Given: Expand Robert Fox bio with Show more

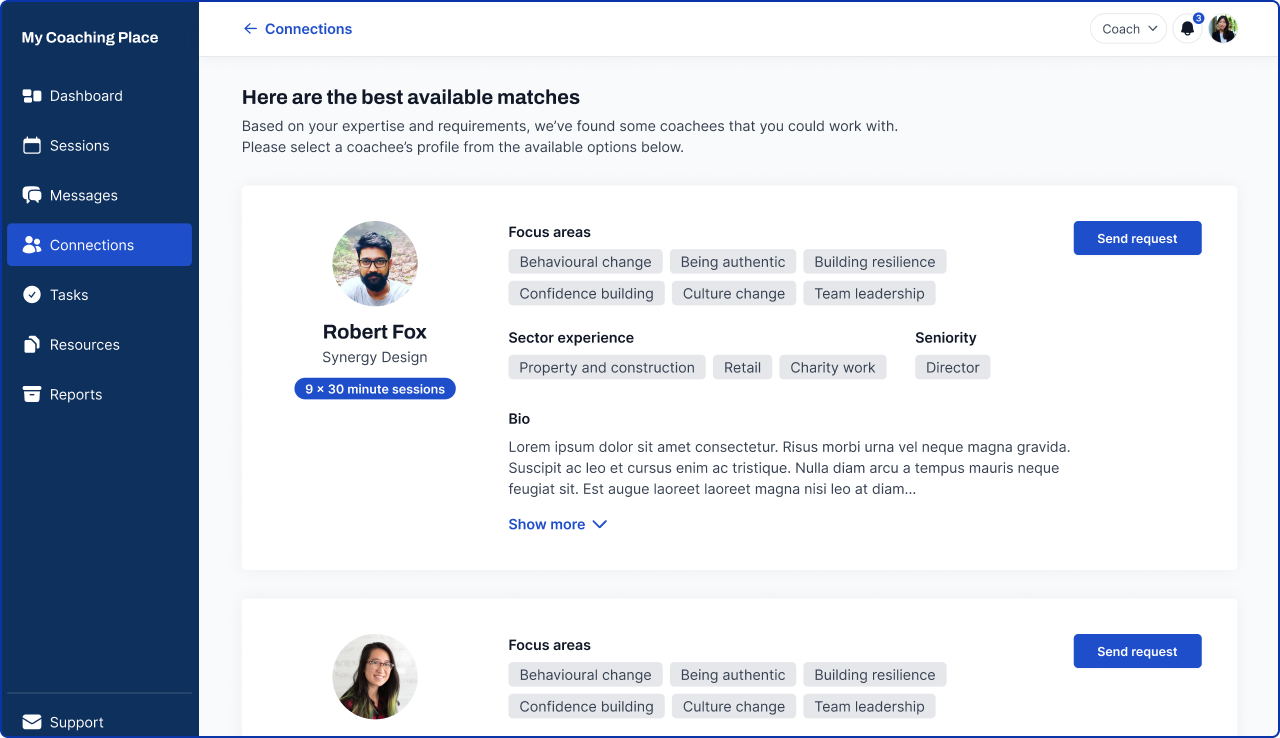Looking at the screenshot, I should [x=558, y=524].
